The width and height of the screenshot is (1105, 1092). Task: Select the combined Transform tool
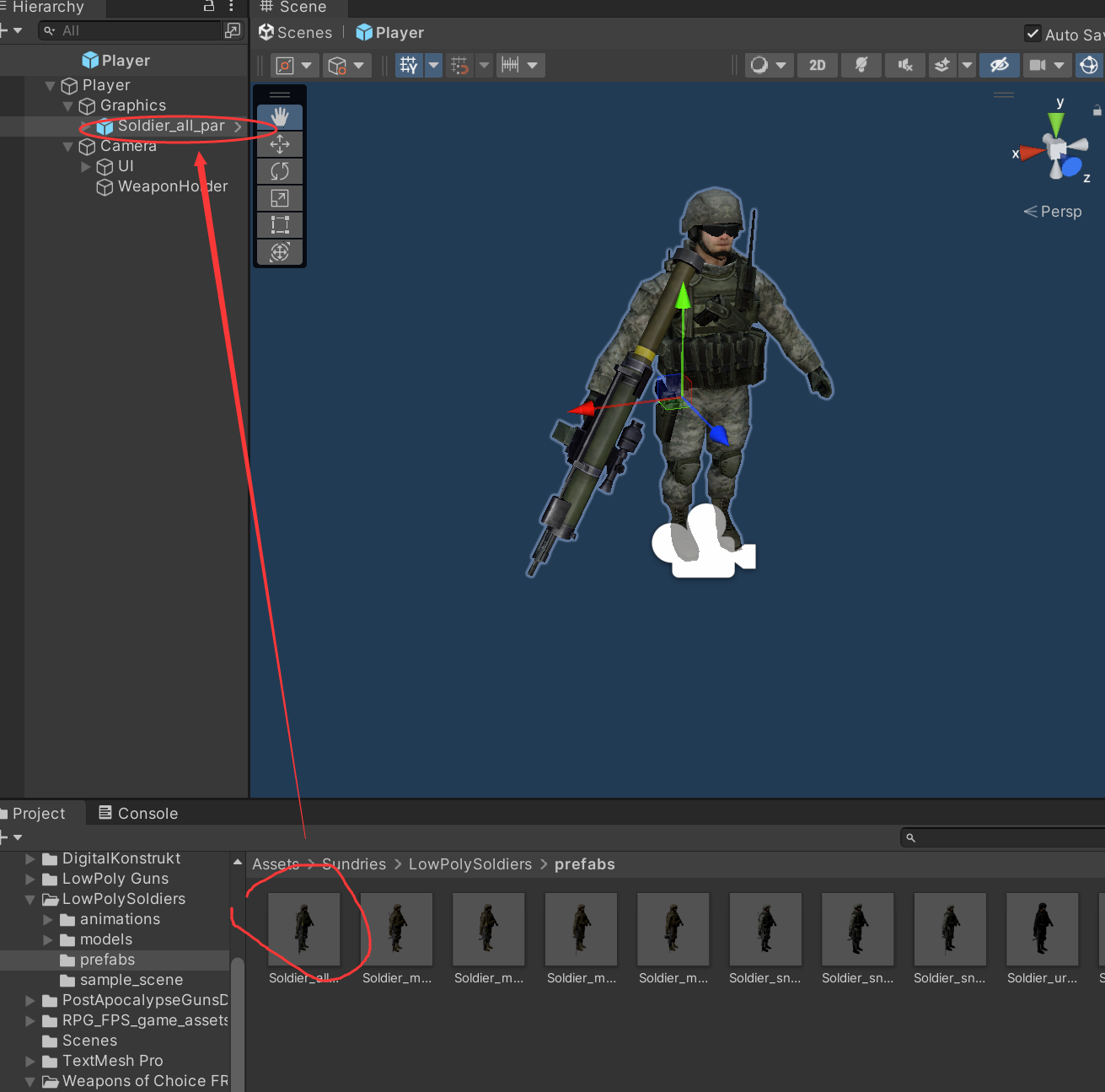point(280,252)
